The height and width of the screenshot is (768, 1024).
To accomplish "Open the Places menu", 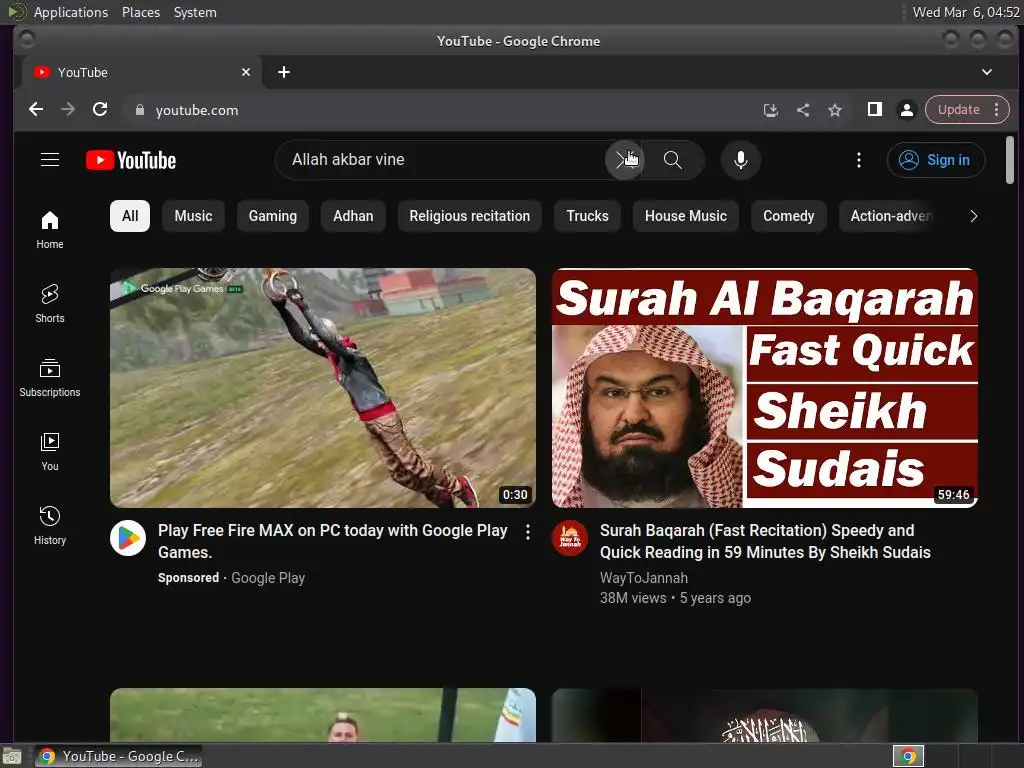I will [x=141, y=12].
